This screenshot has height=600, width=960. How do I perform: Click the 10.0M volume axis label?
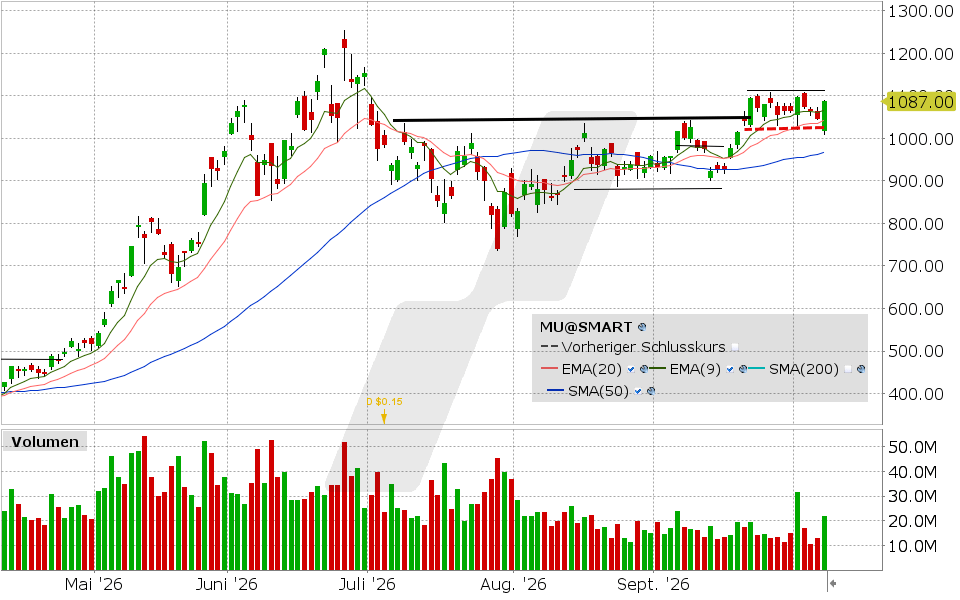(912, 546)
